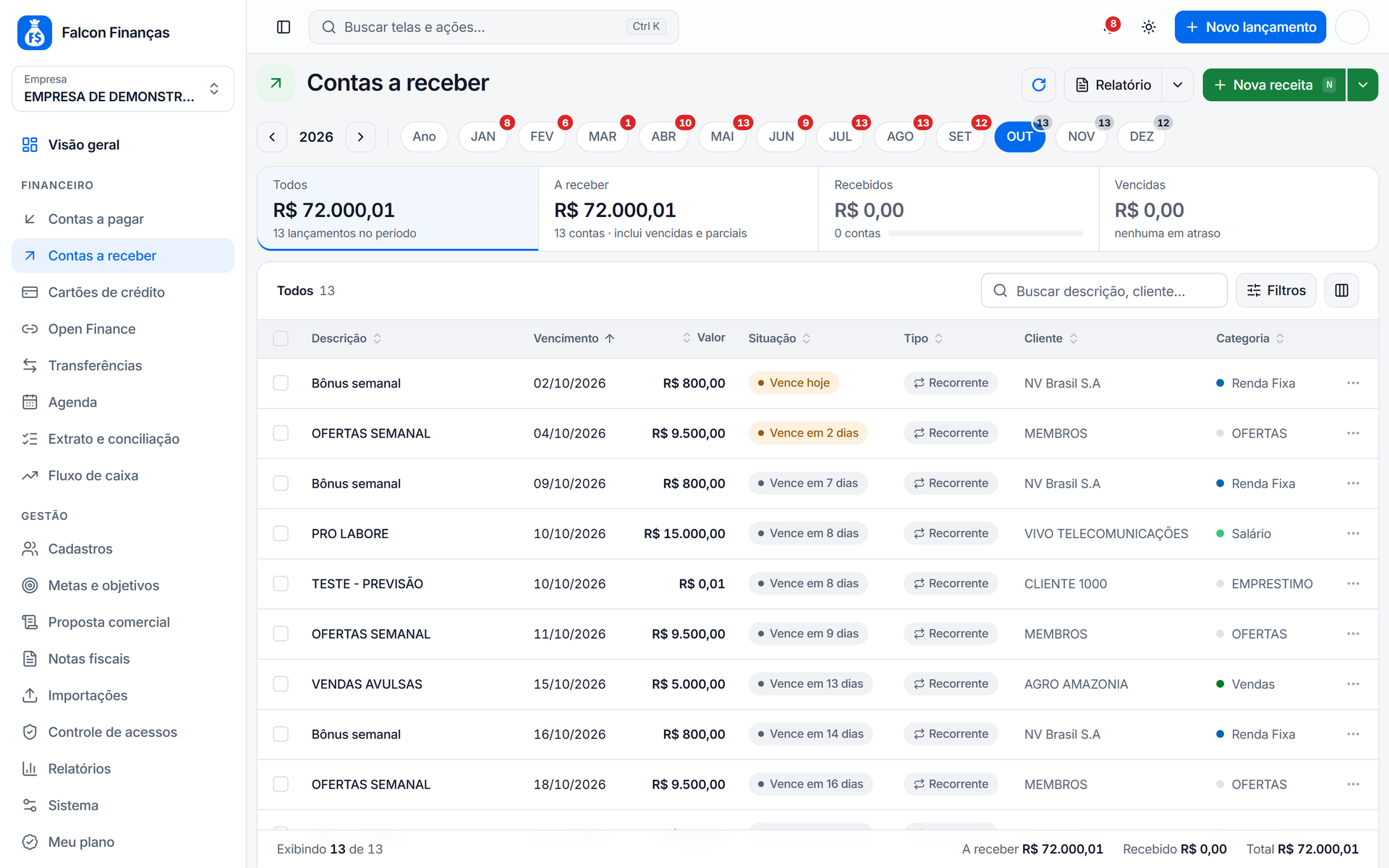Tick the select-all checkbox in table header
The width and height of the screenshot is (1389, 868).
[x=281, y=339]
